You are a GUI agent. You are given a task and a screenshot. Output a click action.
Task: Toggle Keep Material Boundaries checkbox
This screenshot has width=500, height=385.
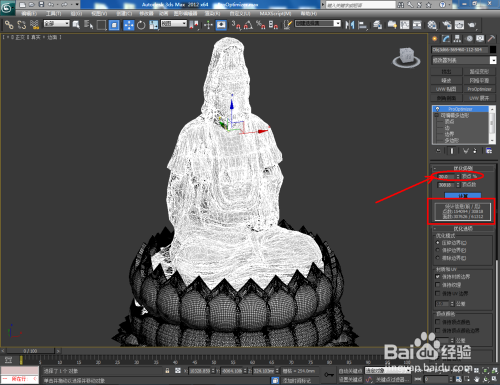pos(438,277)
